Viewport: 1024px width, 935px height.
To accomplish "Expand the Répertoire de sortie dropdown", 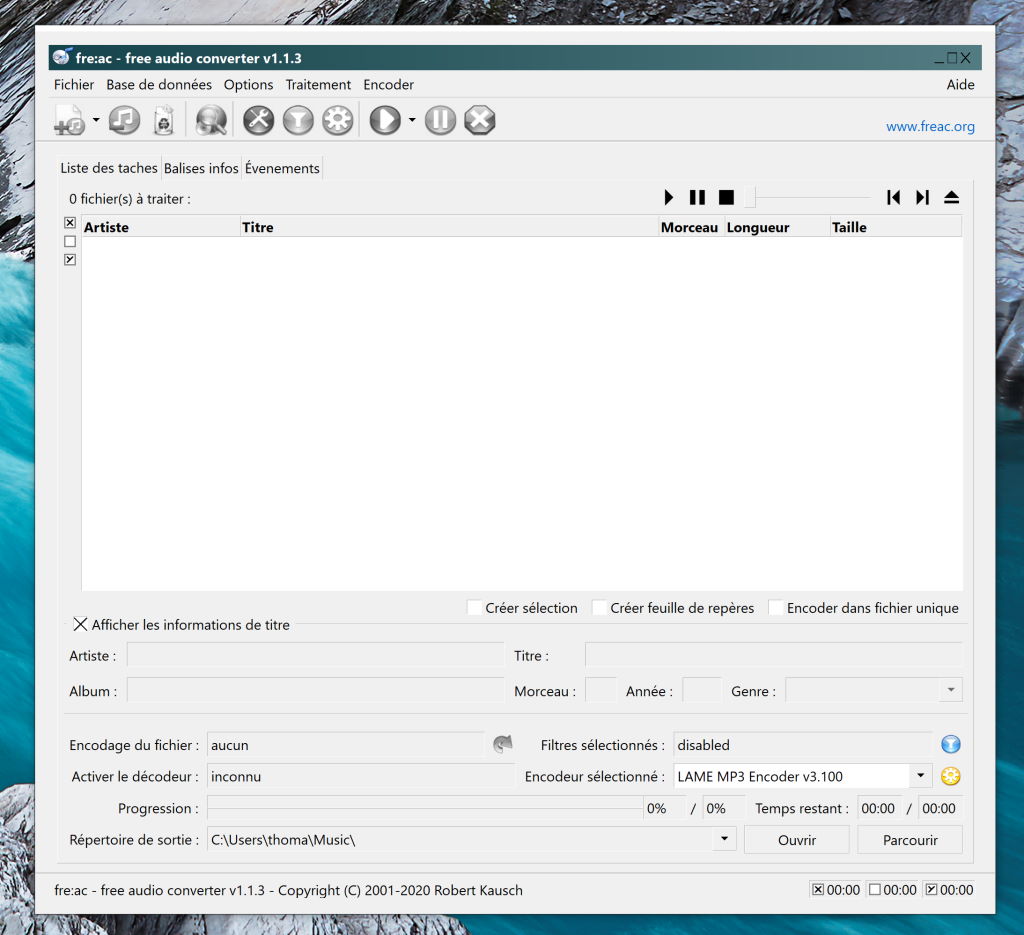I will point(724,839).
